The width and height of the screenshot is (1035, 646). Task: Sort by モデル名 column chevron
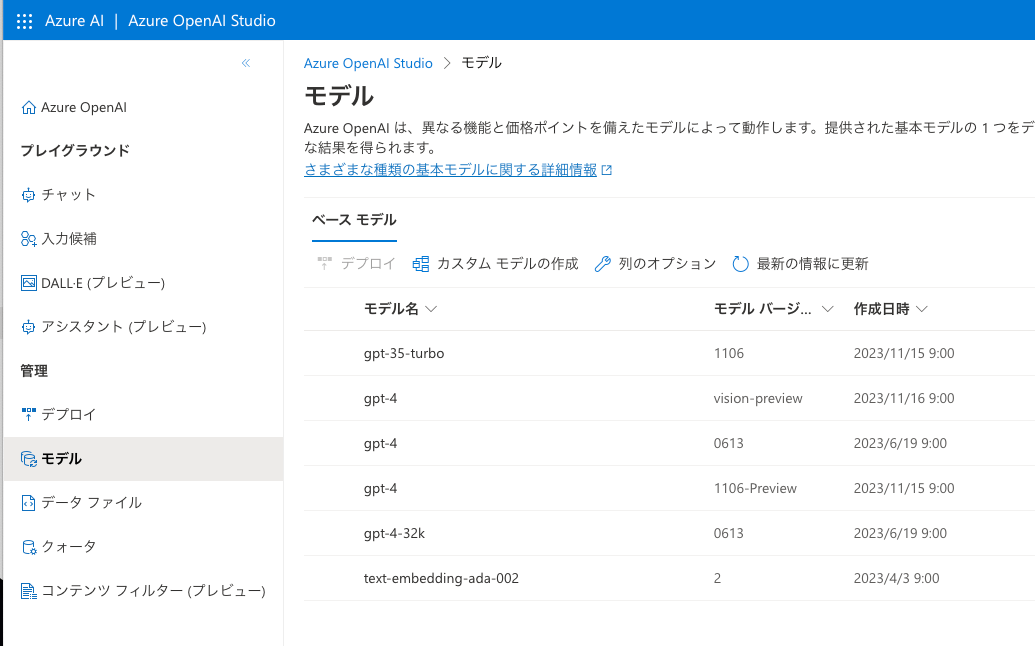tap(432, 309)
